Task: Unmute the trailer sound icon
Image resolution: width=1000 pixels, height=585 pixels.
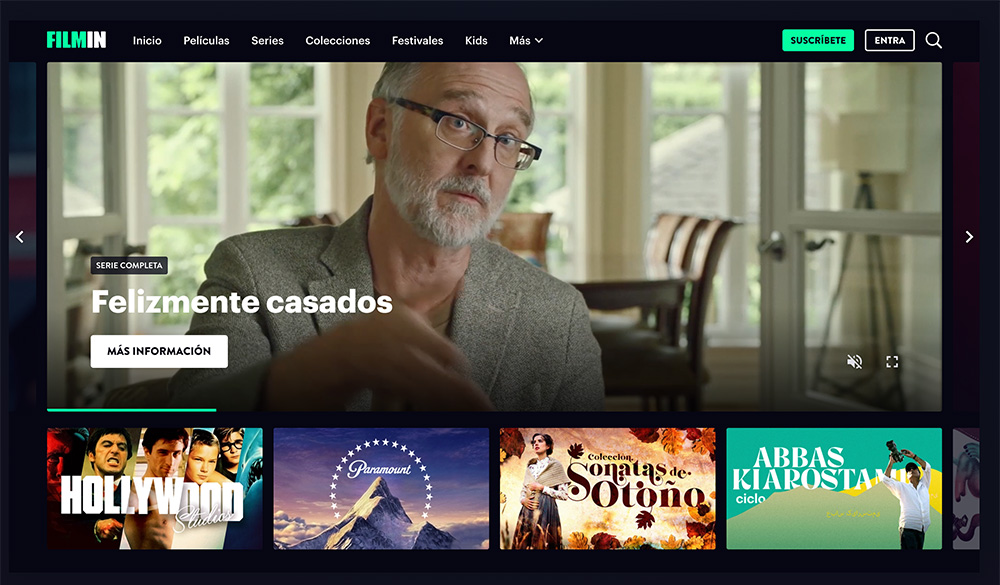Action: [x=854, y=362]
